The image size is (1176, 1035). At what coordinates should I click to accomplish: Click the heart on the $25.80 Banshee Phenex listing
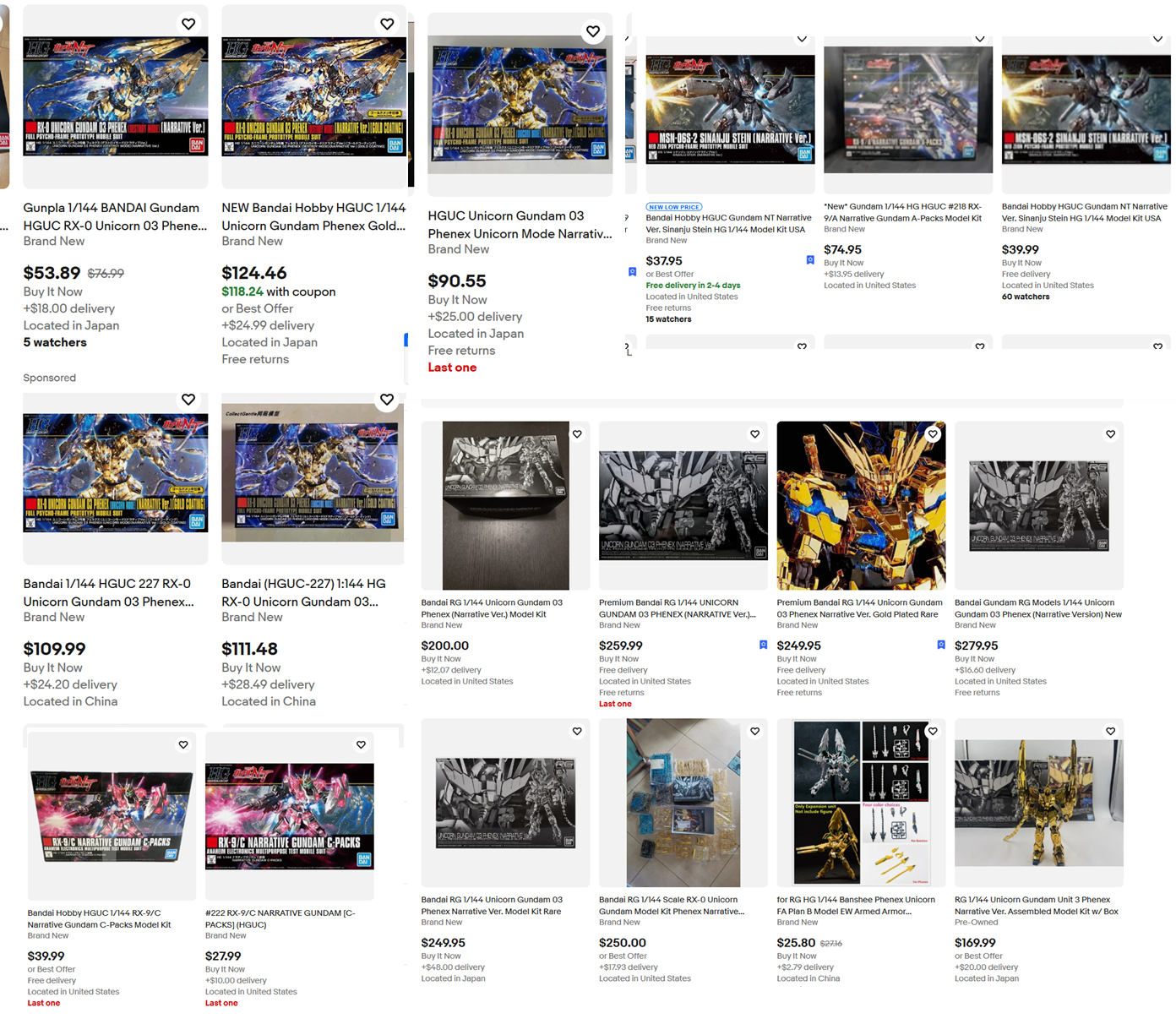[x=933, y=731]
